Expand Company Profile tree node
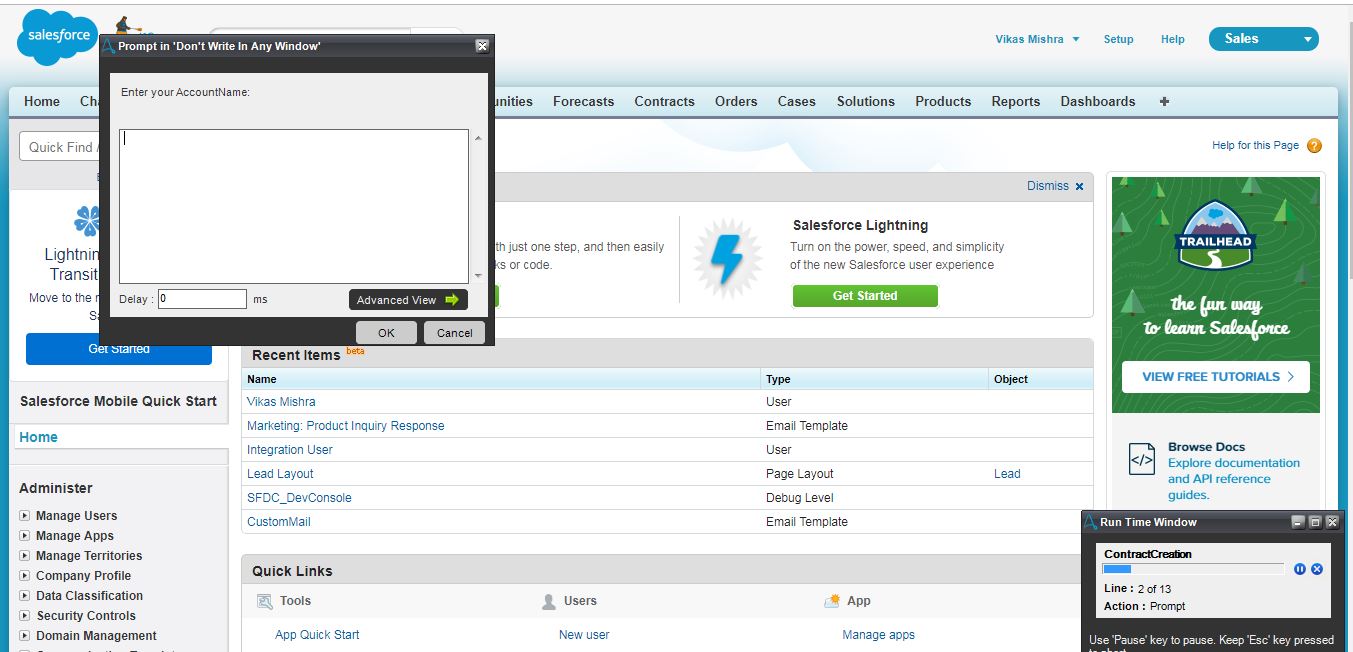 25,576
